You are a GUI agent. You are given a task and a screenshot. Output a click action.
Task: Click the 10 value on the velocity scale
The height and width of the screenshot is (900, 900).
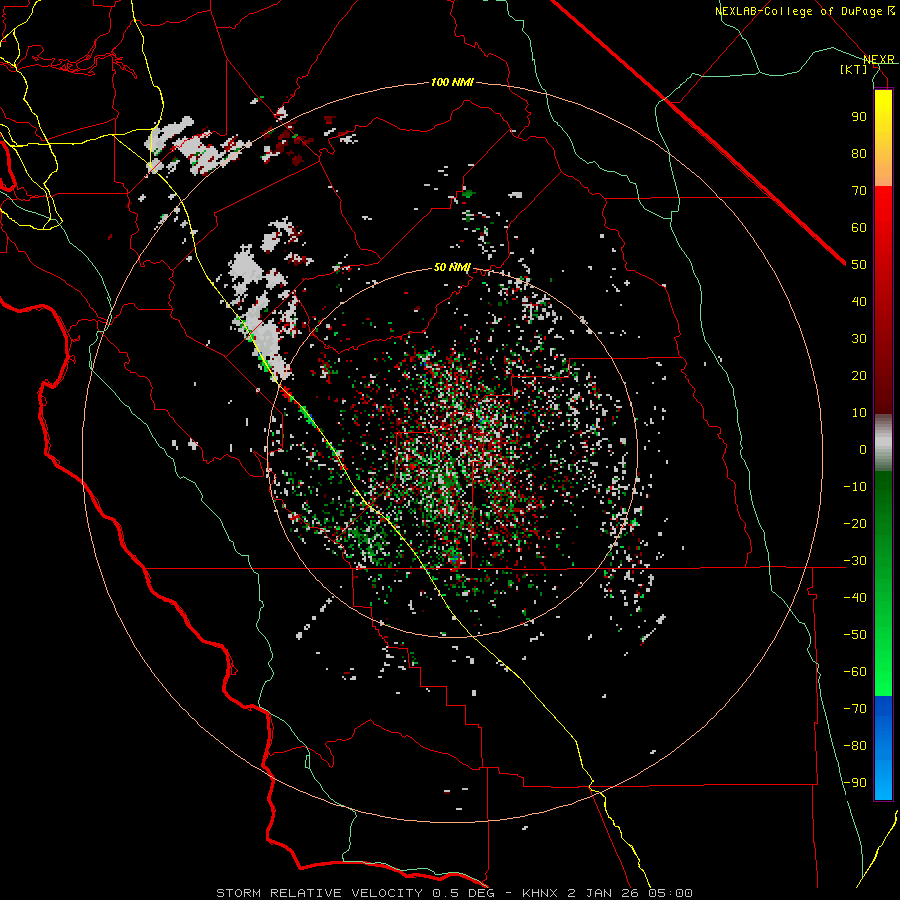(859, 413)
